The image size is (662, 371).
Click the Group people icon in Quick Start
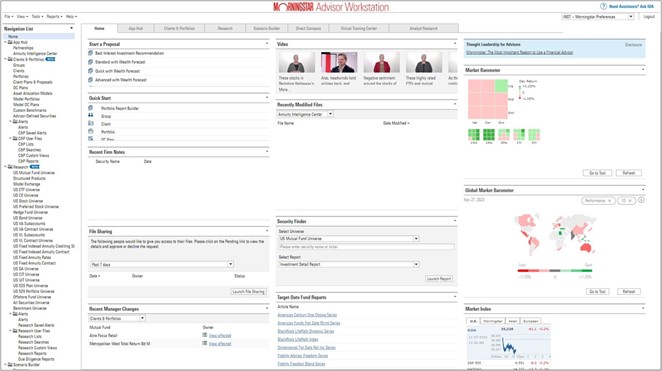pos(90,115)
